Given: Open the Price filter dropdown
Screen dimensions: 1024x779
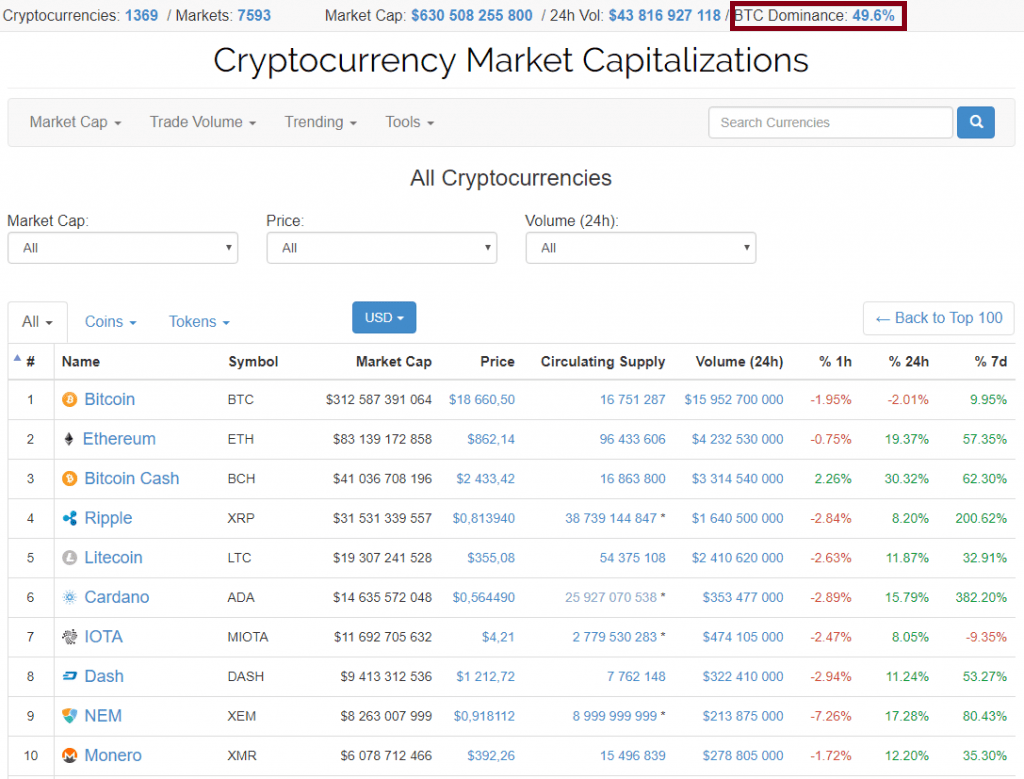Looking at the screenshot, I should coord(381,248).
